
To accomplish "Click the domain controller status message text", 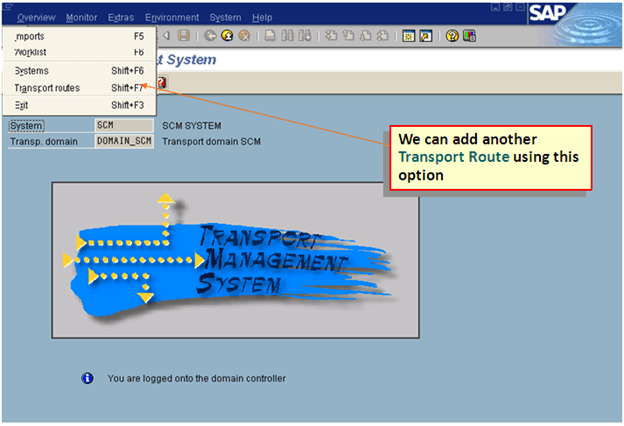I will point(197,378).
